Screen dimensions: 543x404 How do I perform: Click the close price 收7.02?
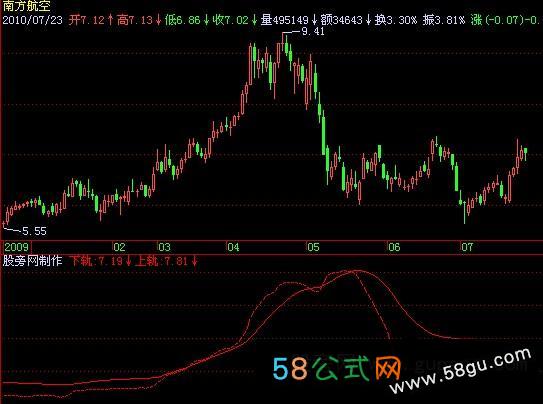pos(231,20)
